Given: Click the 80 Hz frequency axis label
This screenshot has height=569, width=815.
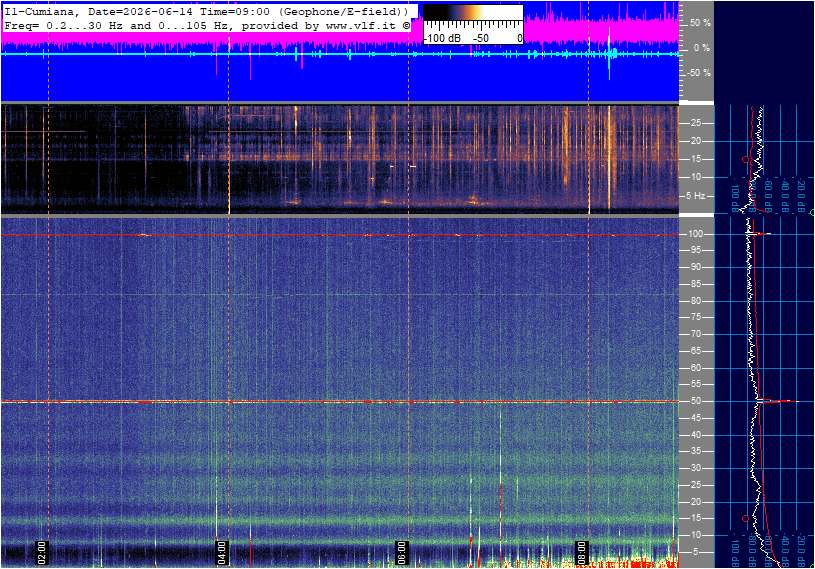Looking at the screenshot, I should click(x=695, y=301).
